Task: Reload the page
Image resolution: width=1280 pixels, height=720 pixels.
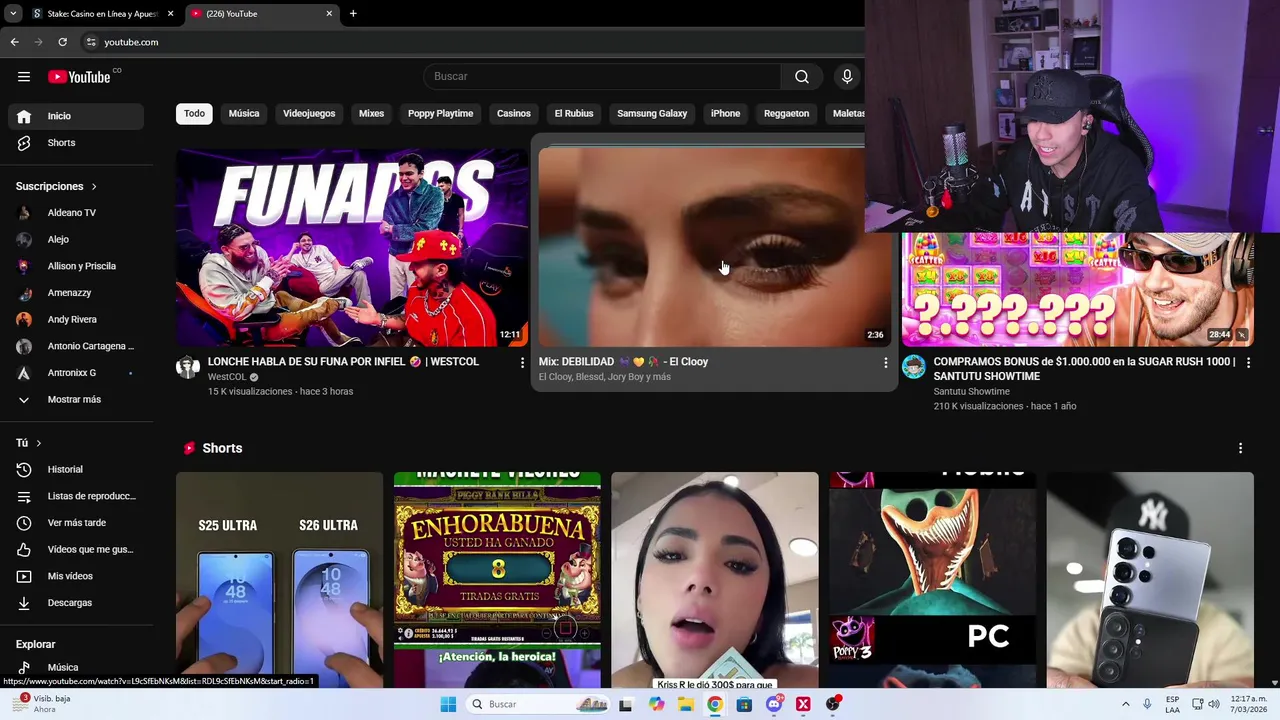Action: pos(62,42)
